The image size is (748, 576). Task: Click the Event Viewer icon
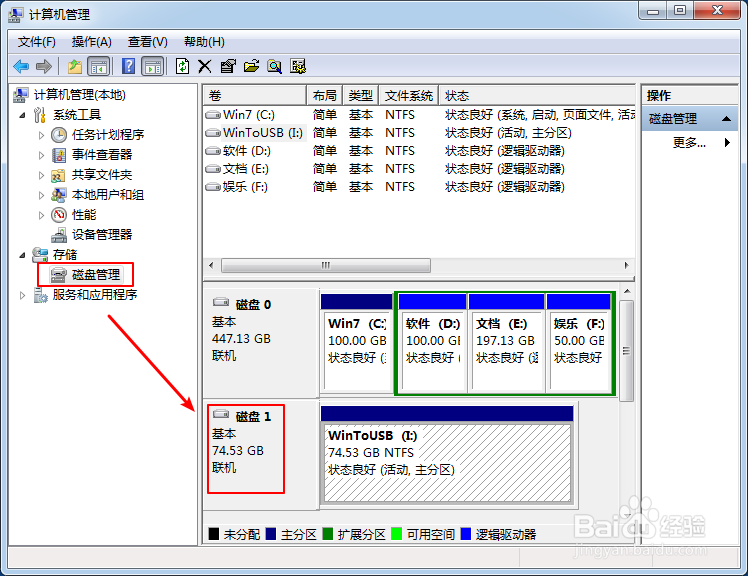[59, 155]
